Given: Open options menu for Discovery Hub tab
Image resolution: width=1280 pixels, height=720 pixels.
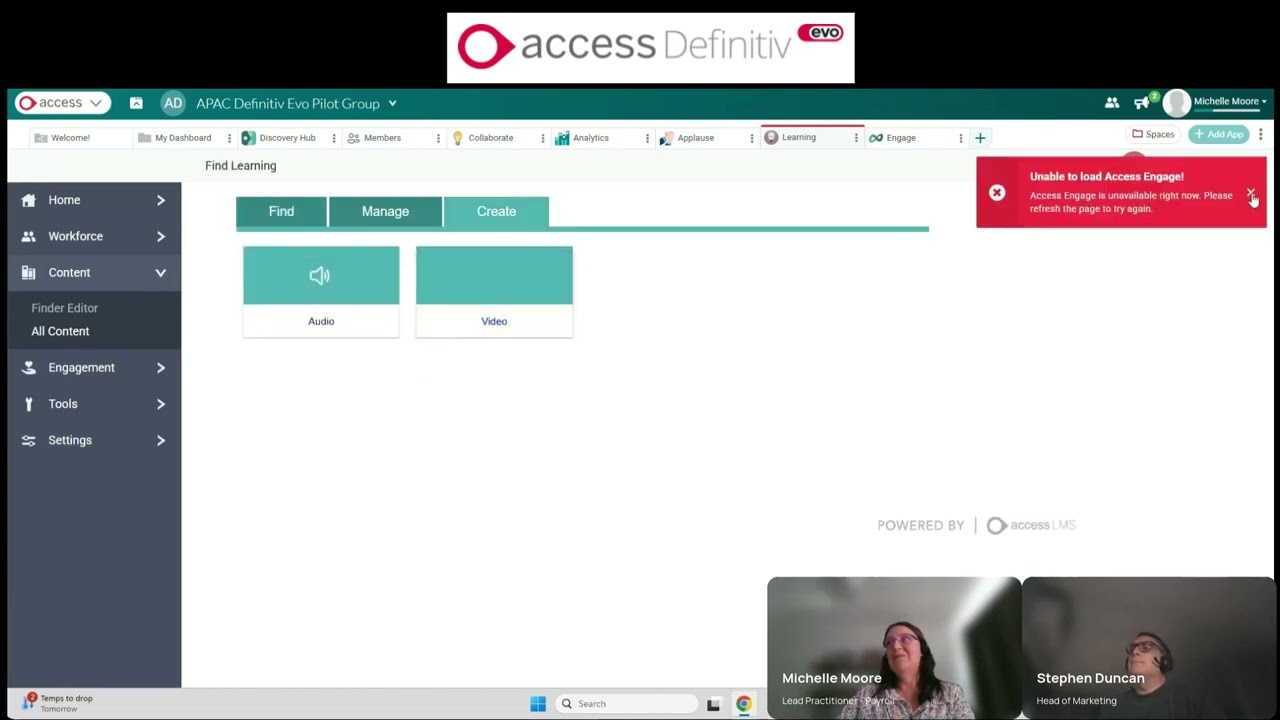Looking at the screenshot, I should coord(334,138).
